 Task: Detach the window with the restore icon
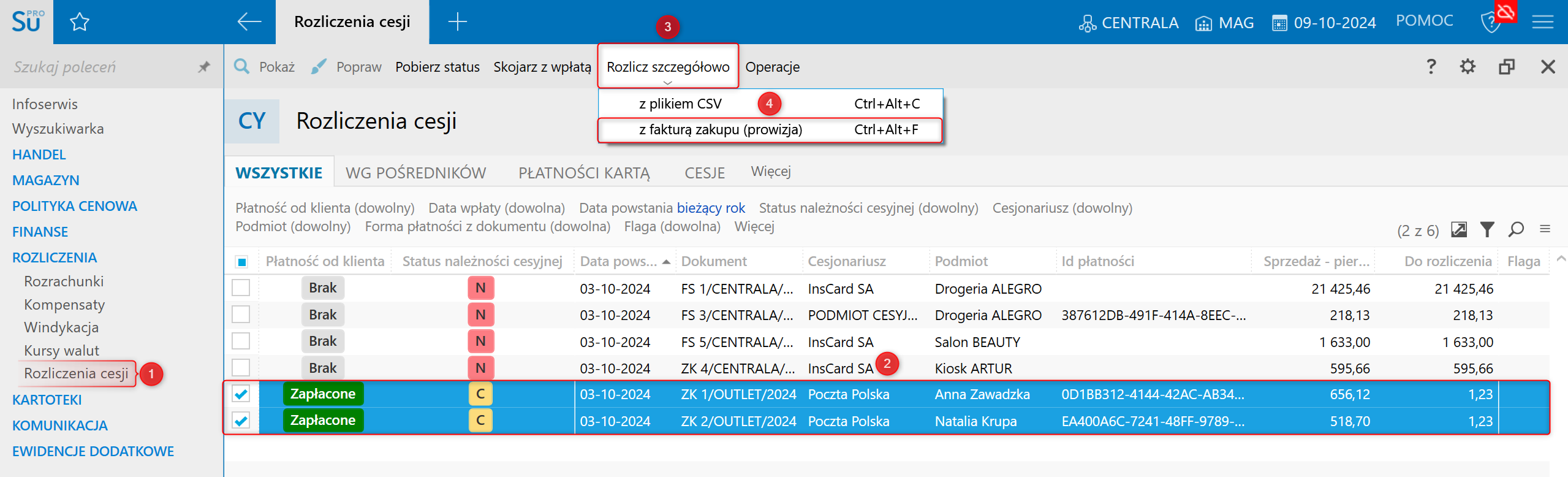(x=1507, y=66)
